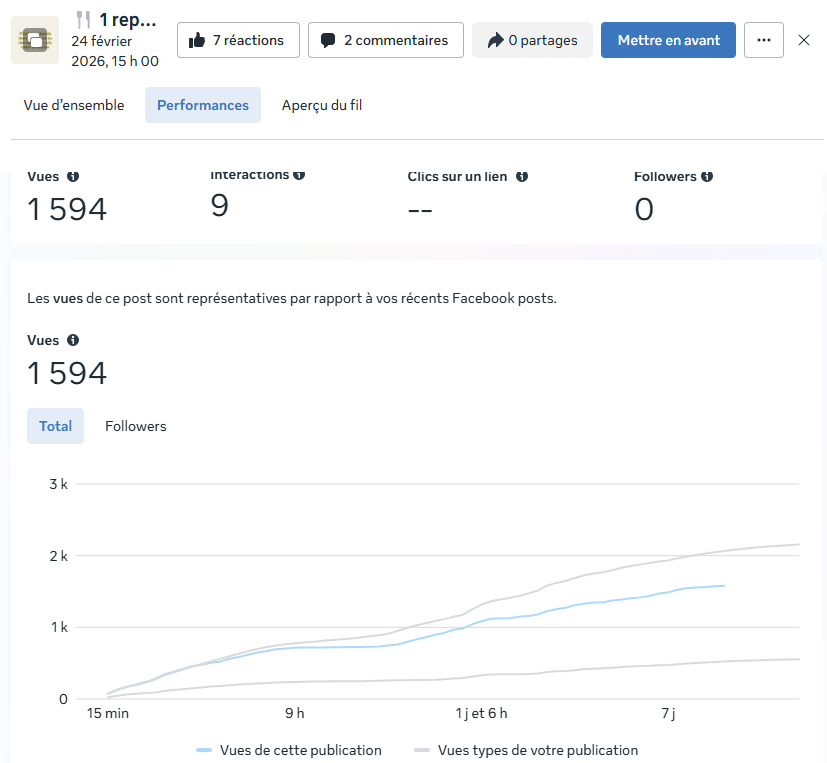Click the info icon beside Interactions

click(x=299, y=175)
